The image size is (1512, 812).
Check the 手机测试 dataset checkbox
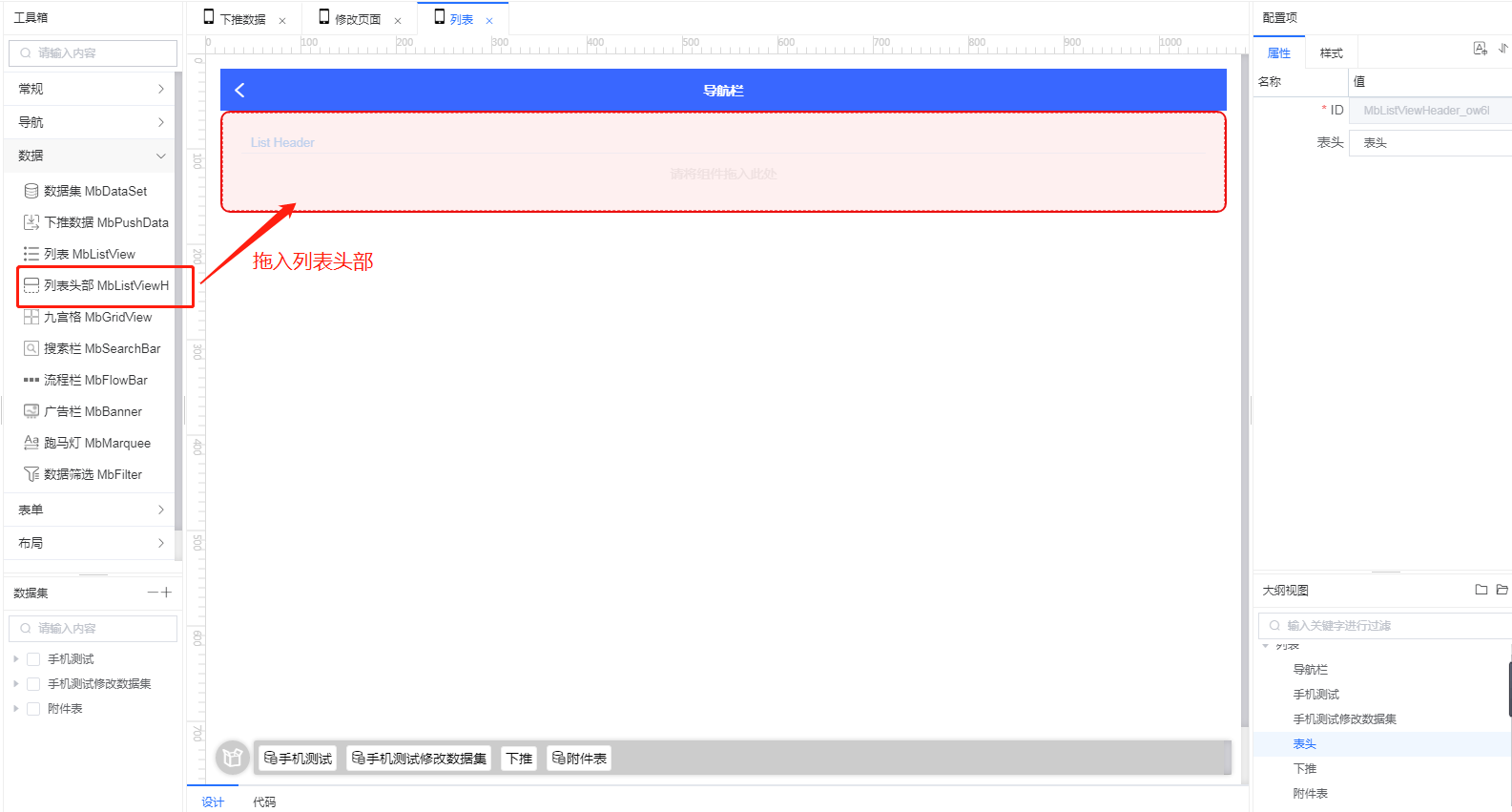pos(33,659)
